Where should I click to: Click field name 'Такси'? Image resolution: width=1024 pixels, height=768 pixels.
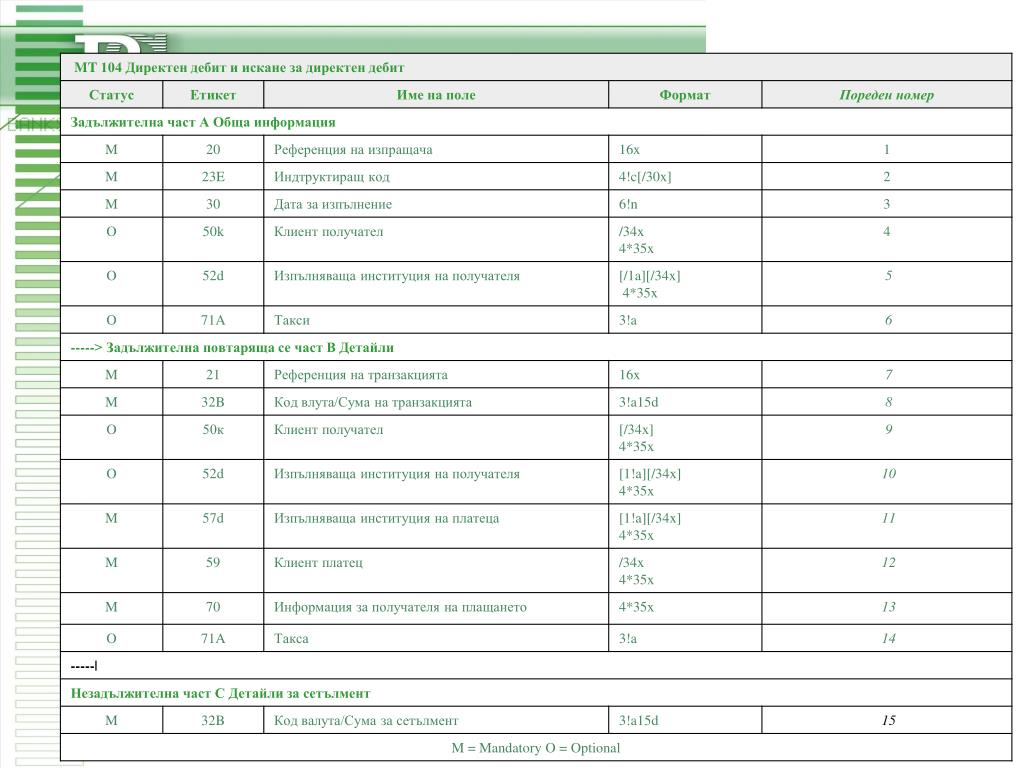click(291, 321)
